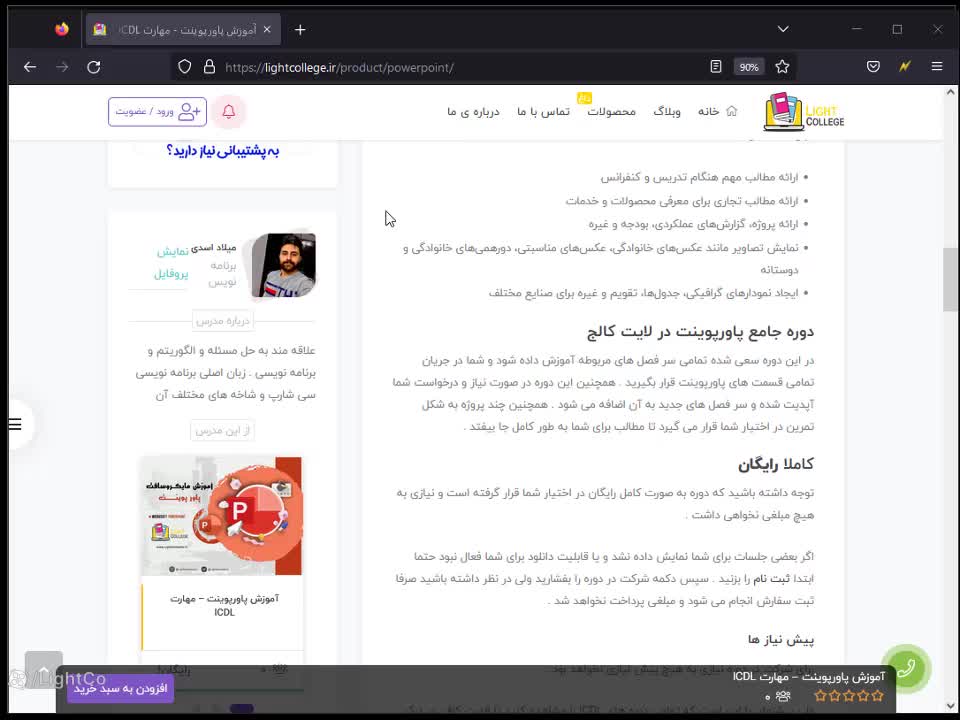Click the home icon beside خانه
This screenshot has width=960, height=720.
[731, 111]
